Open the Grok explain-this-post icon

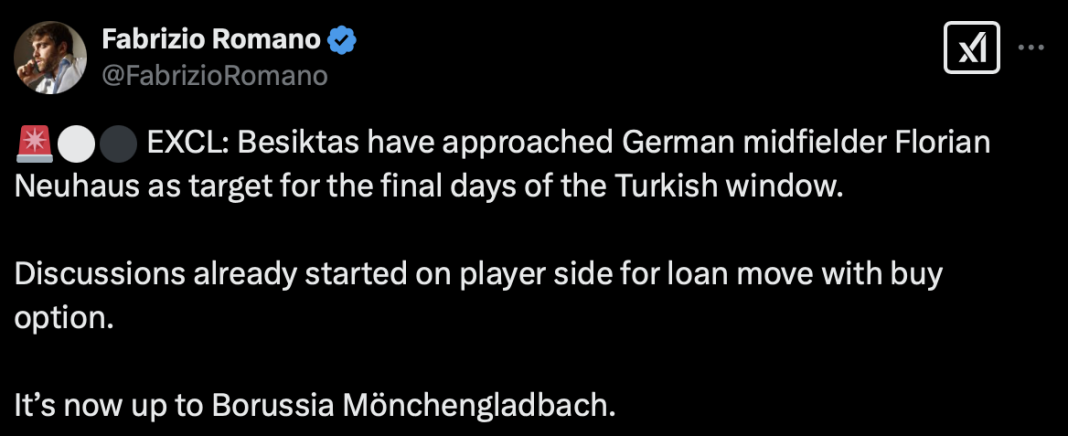pos(972,47)
